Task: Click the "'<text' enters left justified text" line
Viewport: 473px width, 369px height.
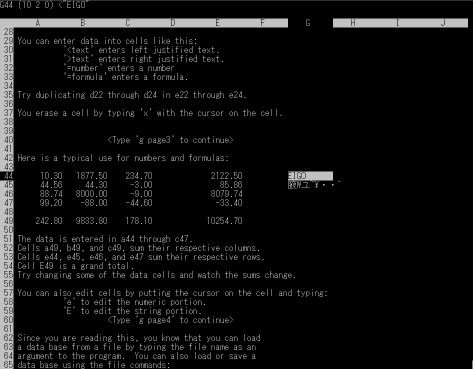Action: click(x=141, y=50)
